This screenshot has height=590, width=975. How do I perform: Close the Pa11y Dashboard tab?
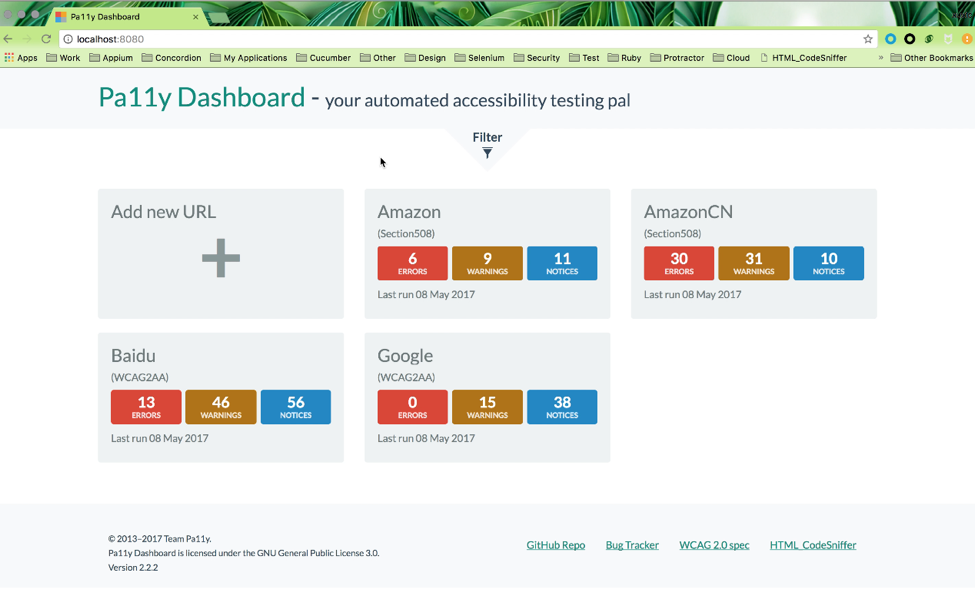point(196,17)
